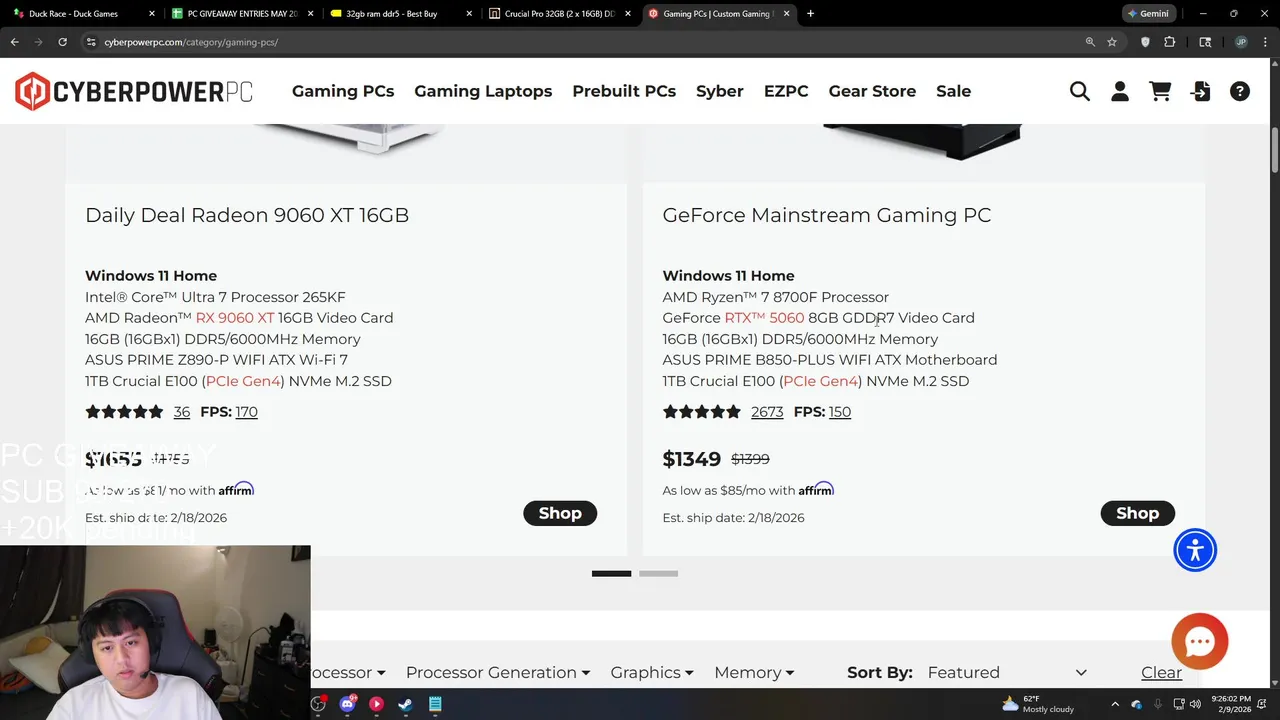Shop the GeForce Mainstream Gaming PC
Viewport: 1280px width, 720px height.
(1137, 513)
